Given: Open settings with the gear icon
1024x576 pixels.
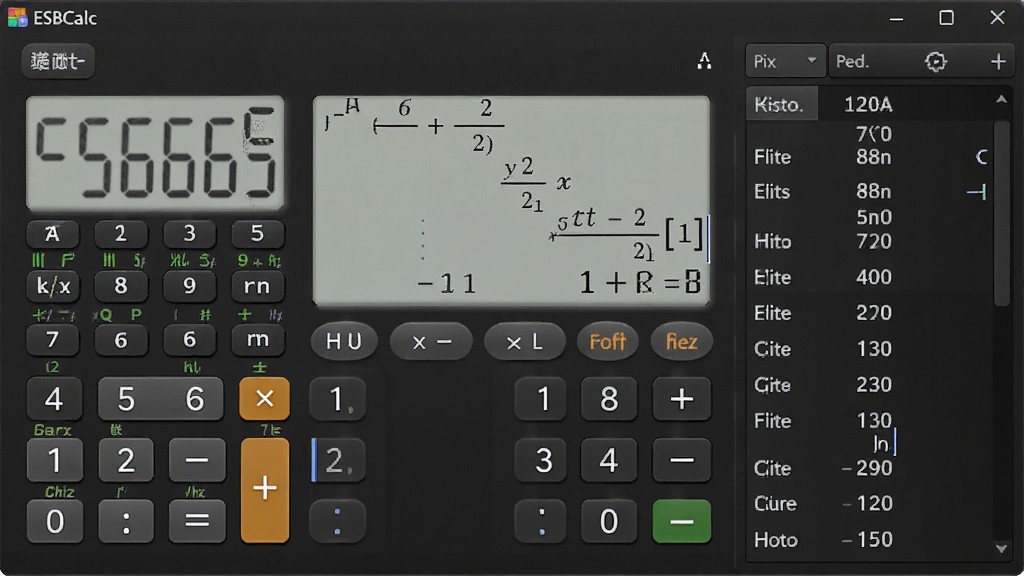Looking at the screenshot, I should pos(935,61).
